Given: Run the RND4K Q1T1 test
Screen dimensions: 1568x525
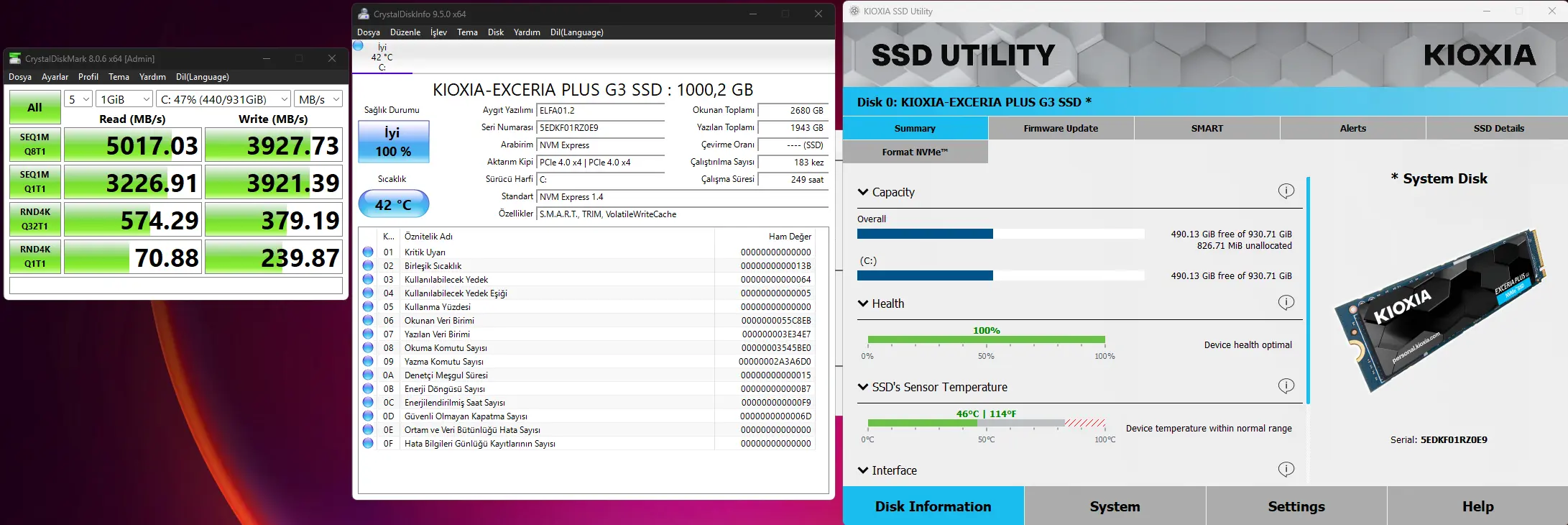Looking at the screenshot, I should pyautogui.click(x=34, y=257).
